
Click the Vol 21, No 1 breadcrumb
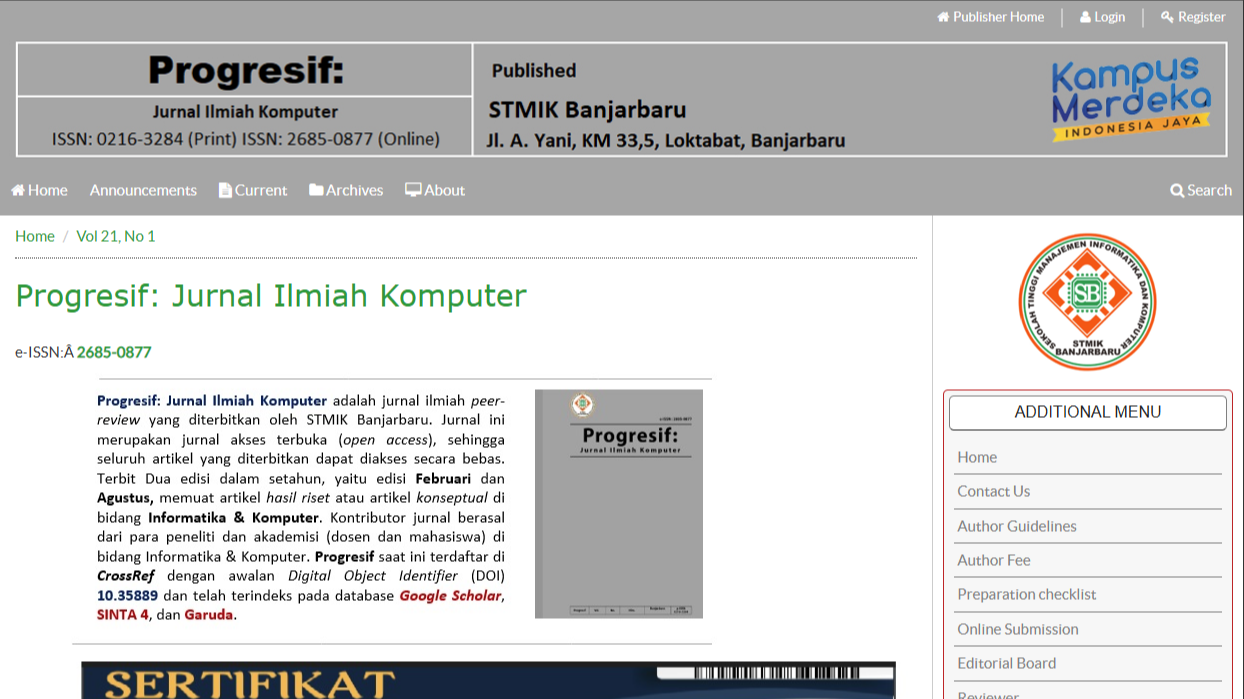point(116,236)
